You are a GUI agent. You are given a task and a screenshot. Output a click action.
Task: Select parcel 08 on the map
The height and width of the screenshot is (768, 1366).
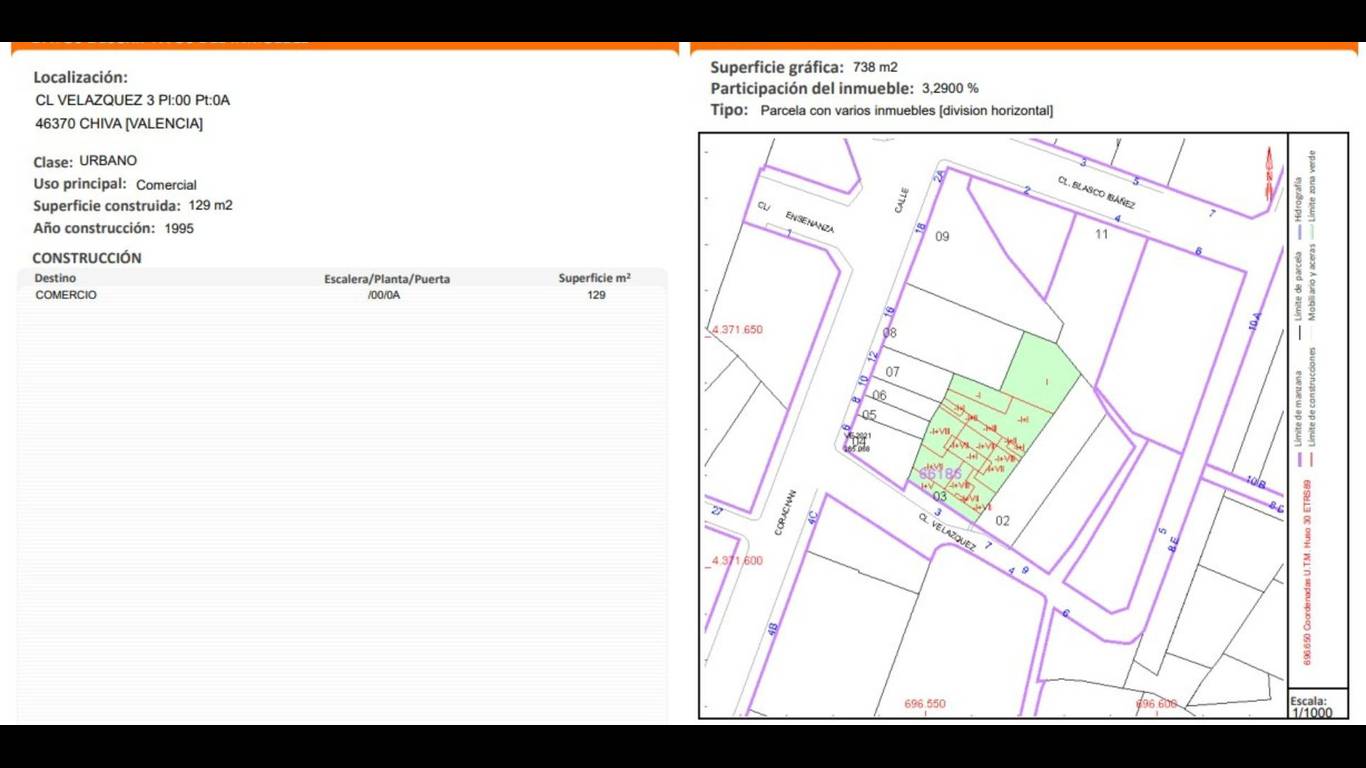[x=889, y=333]
